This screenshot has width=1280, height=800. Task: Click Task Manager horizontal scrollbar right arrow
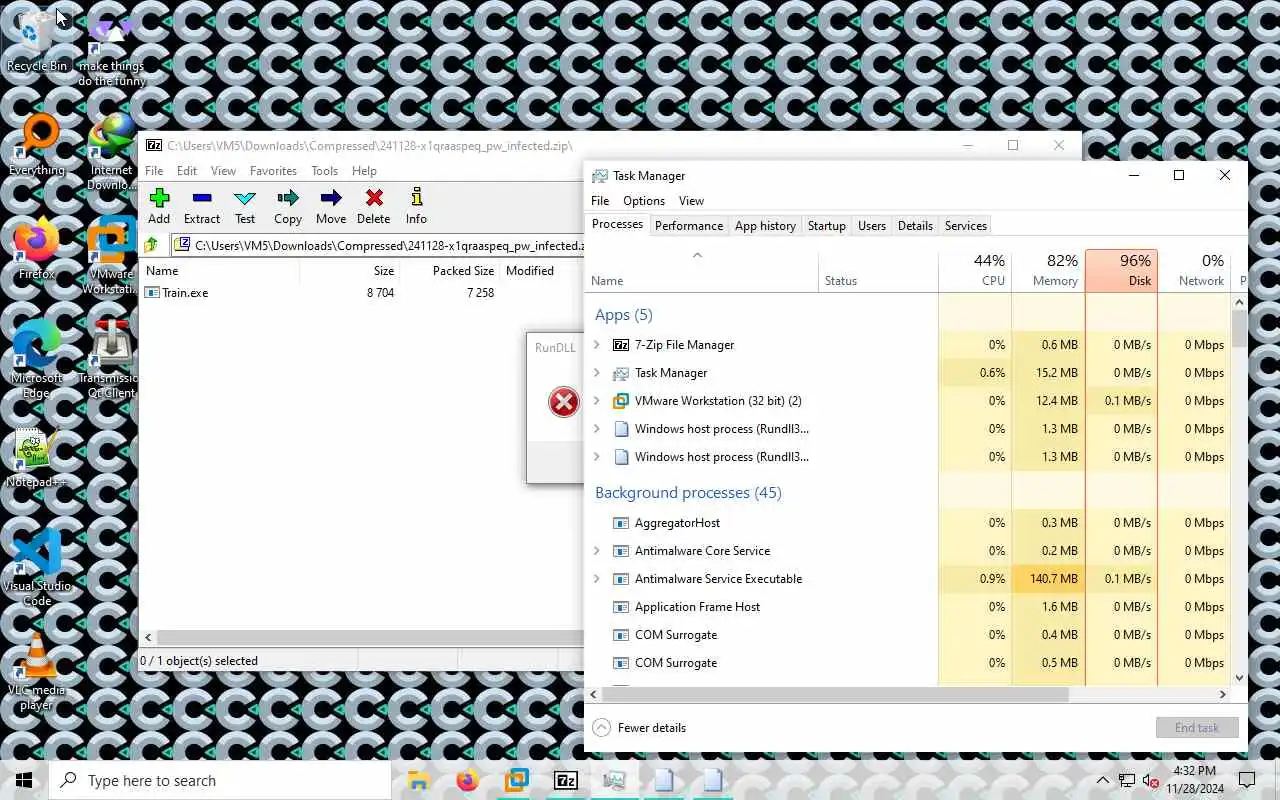pos(1222,694)
